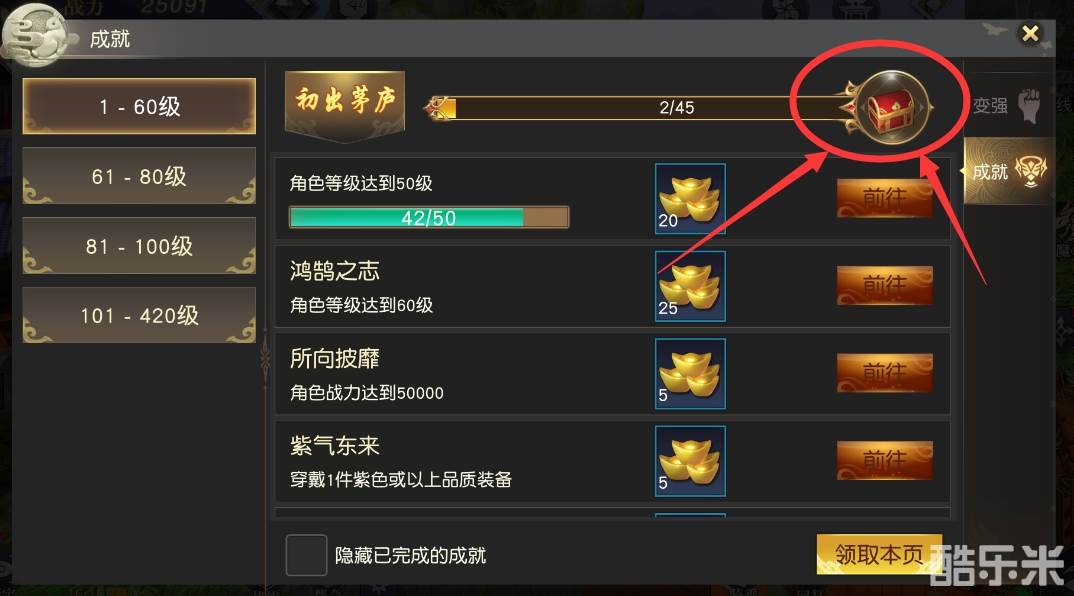Choose the 101 - 420级 tab
This screenshot has height=596, width=1074.
(x=139, y=315)
